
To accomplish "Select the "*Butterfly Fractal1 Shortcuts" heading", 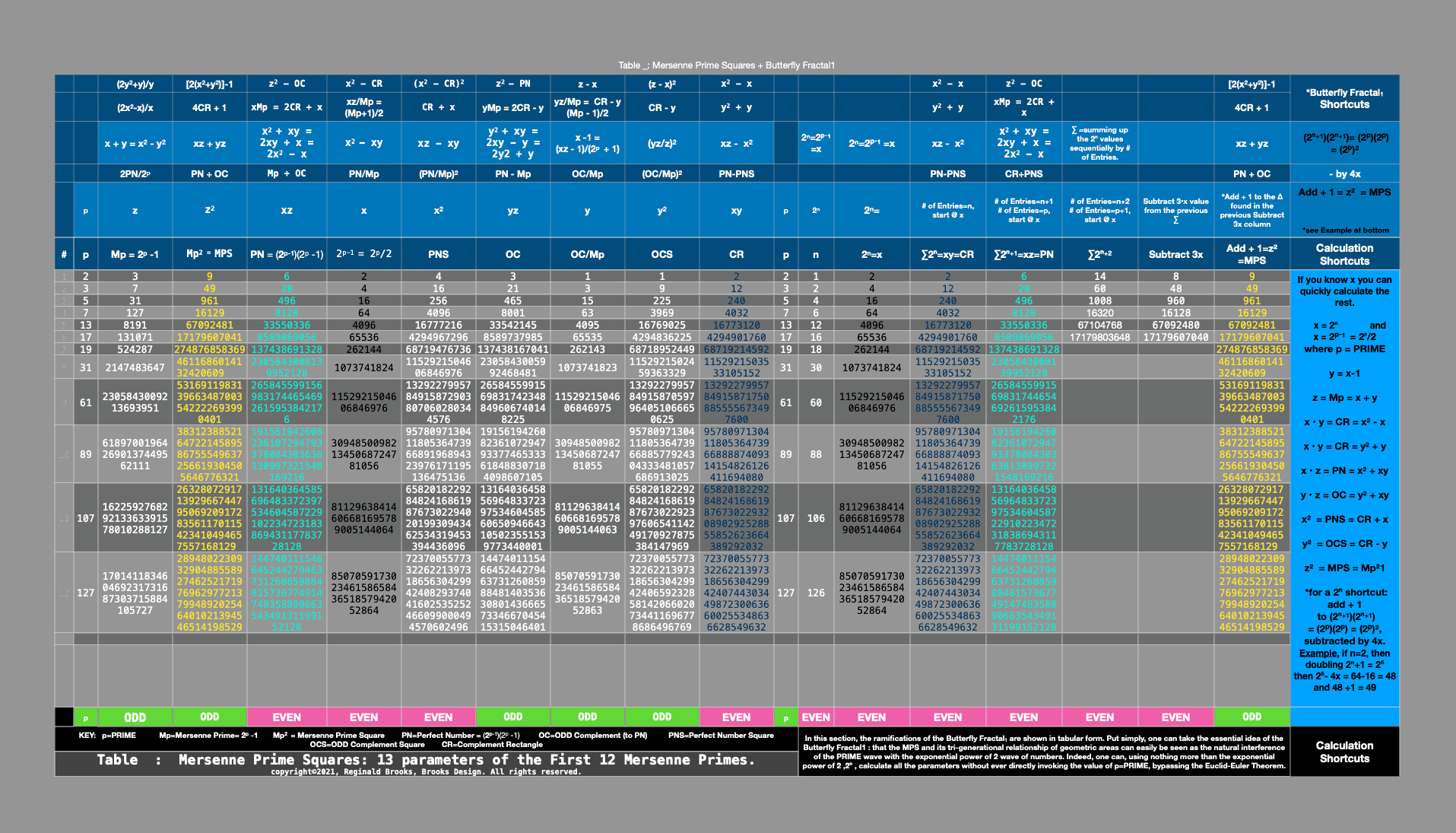I will [x=1343, y=99].
